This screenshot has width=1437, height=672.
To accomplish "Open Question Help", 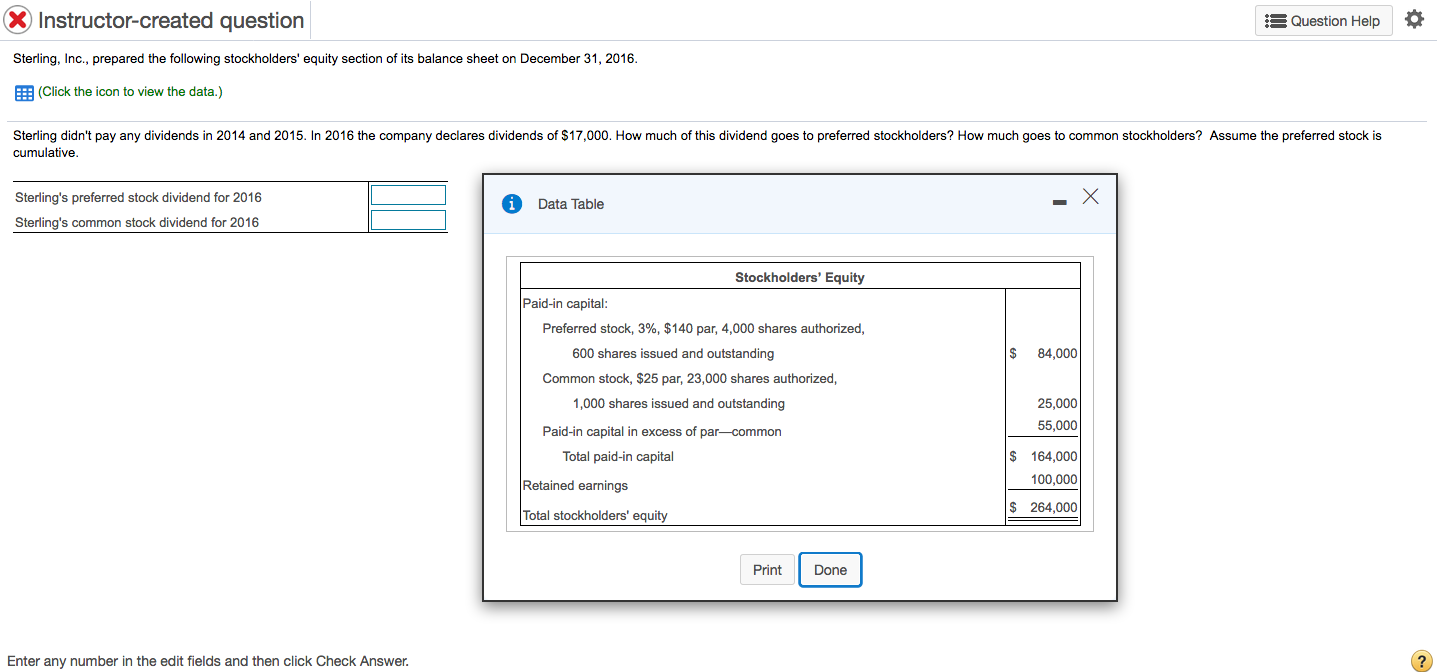I will pyautogui.click(x=1323, y=19).
